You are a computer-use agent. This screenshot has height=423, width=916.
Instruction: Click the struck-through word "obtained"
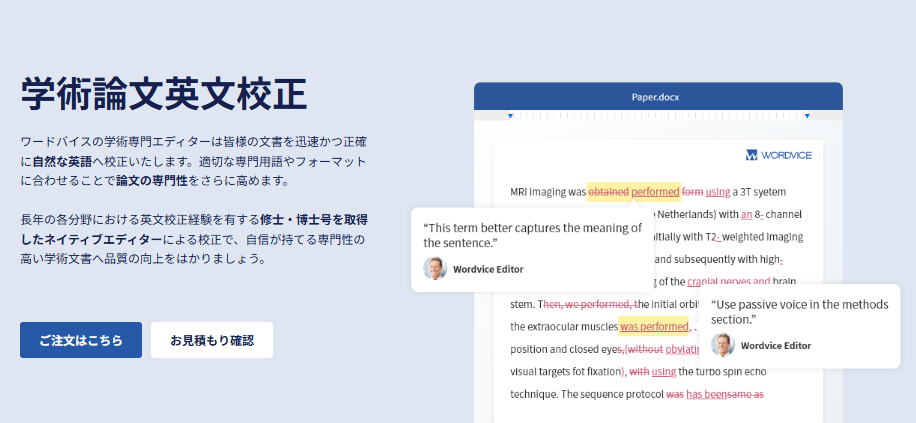(609, 192)
